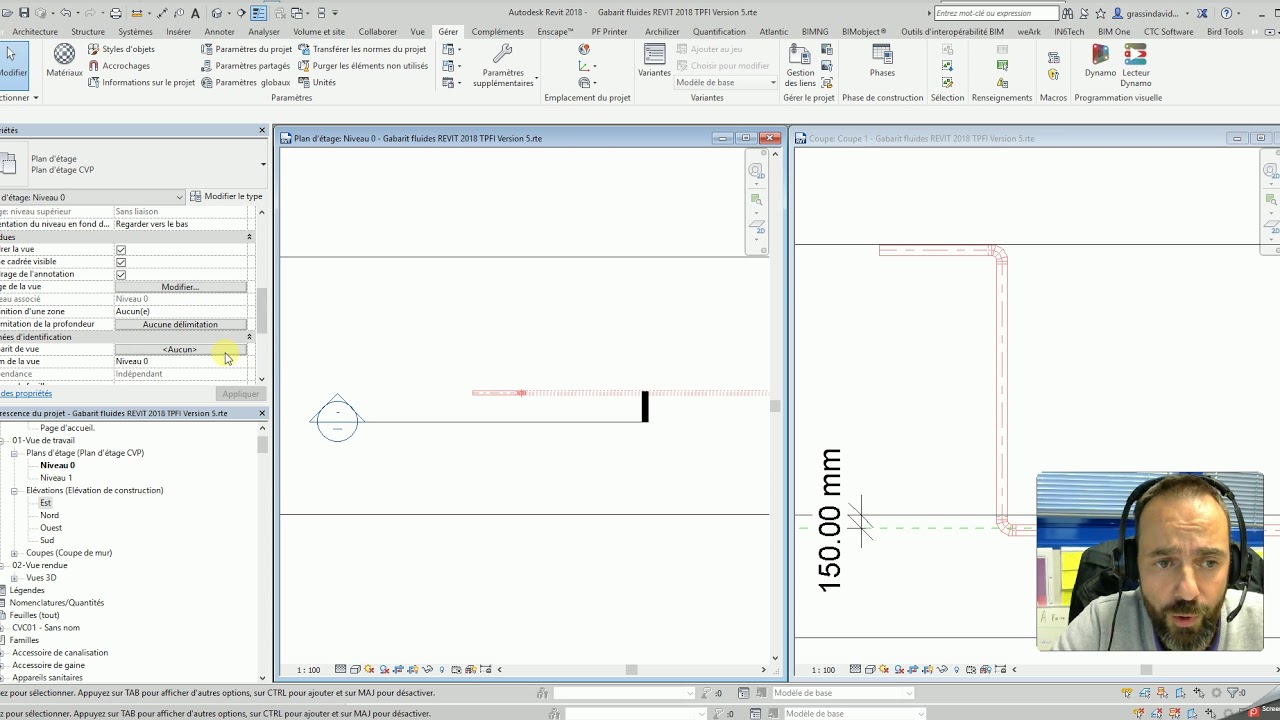Open the aide des propriétés link

[25, 393]
